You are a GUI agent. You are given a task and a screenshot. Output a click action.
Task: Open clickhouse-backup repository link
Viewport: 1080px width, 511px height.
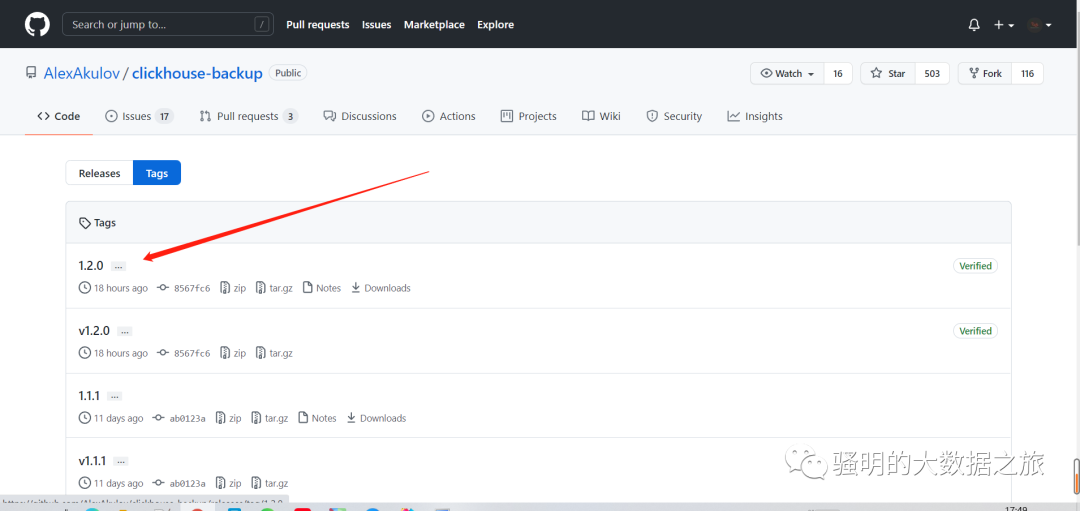[197, 74]
